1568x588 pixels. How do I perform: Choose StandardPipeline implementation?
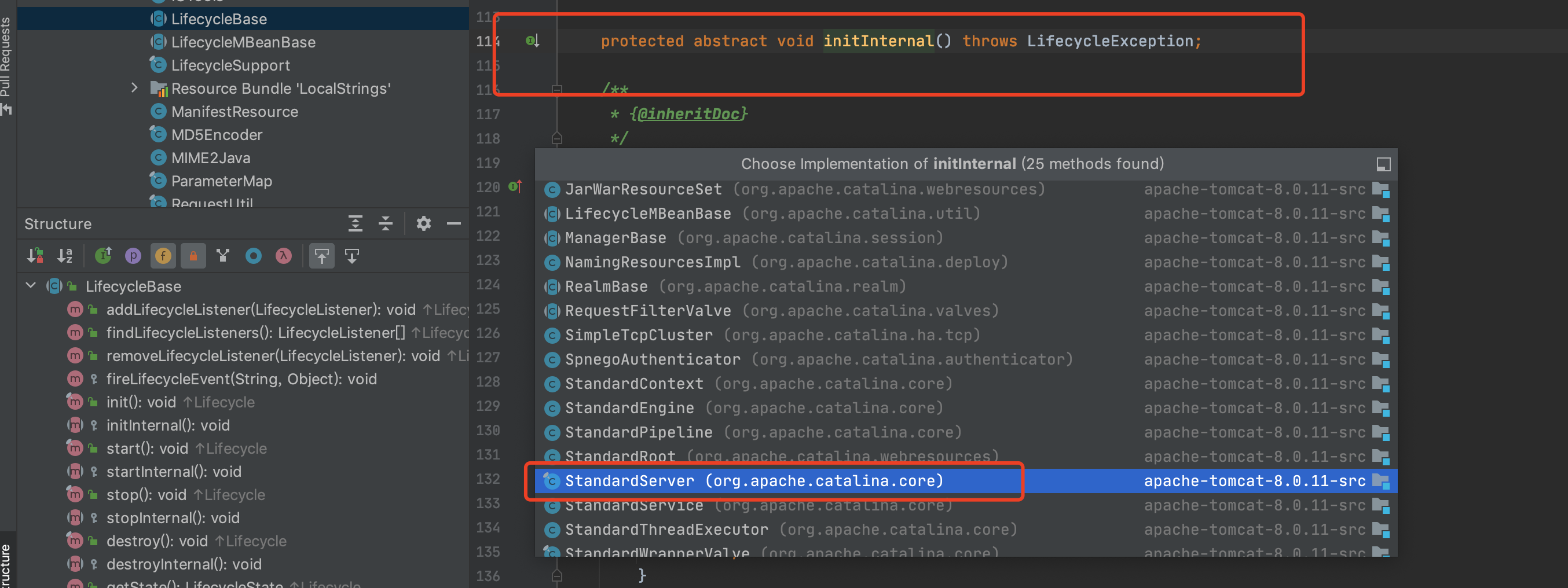point(966,432)
